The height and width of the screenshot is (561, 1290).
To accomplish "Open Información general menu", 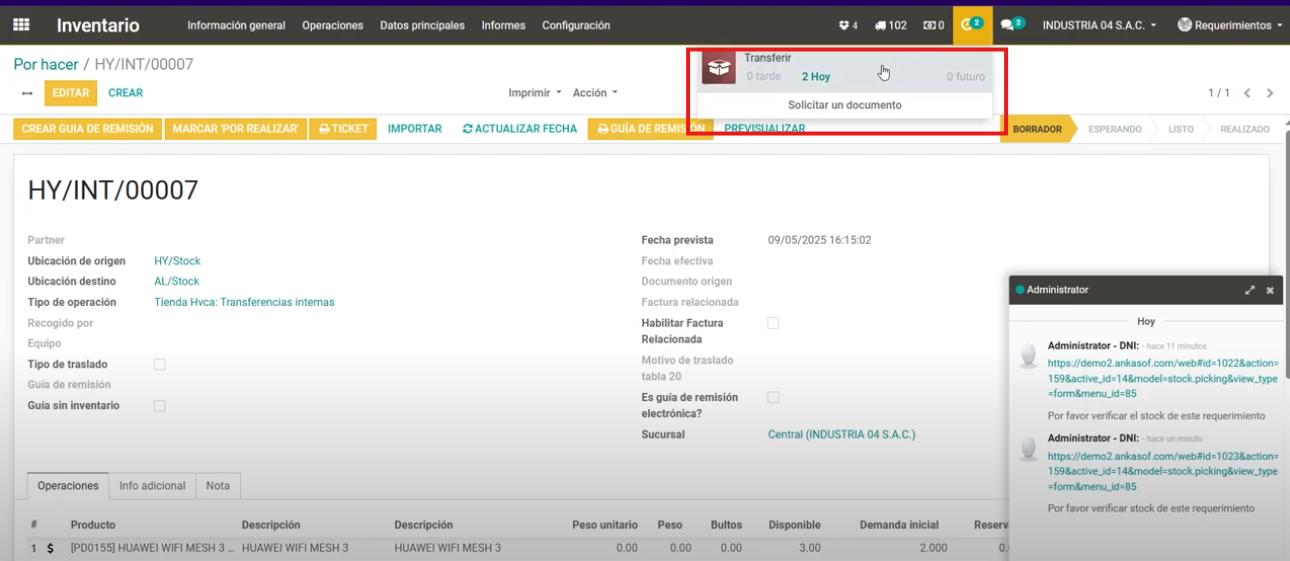I will pos(236,25).
